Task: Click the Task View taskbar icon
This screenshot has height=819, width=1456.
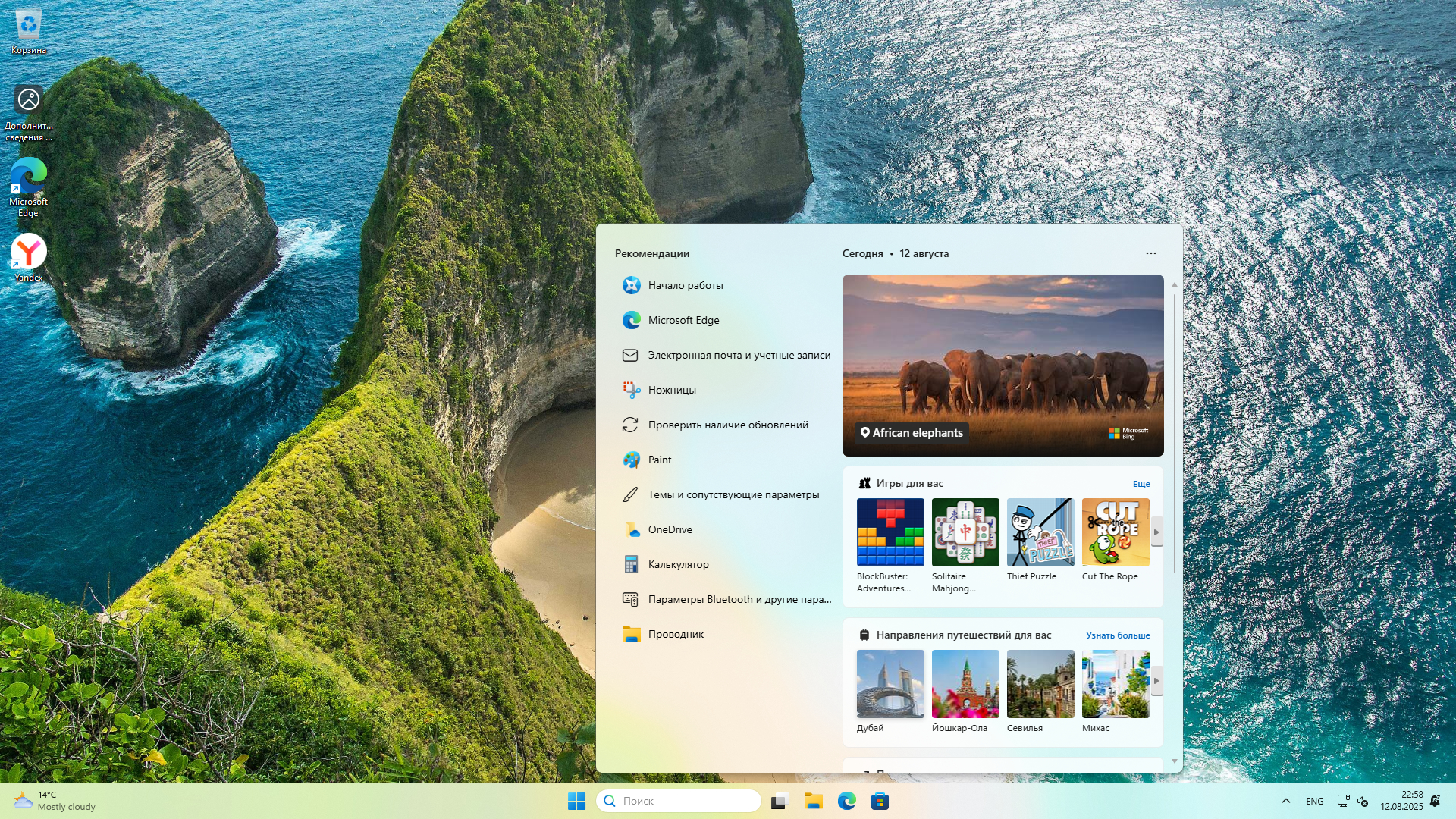Action: 780,801
